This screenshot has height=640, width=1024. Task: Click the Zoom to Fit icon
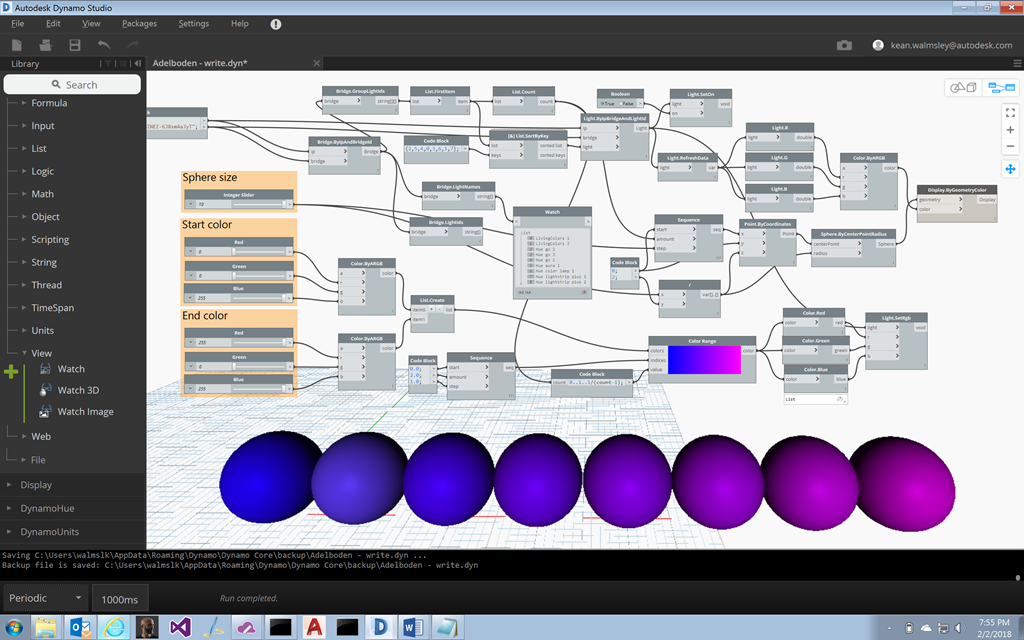[1010, 113]
